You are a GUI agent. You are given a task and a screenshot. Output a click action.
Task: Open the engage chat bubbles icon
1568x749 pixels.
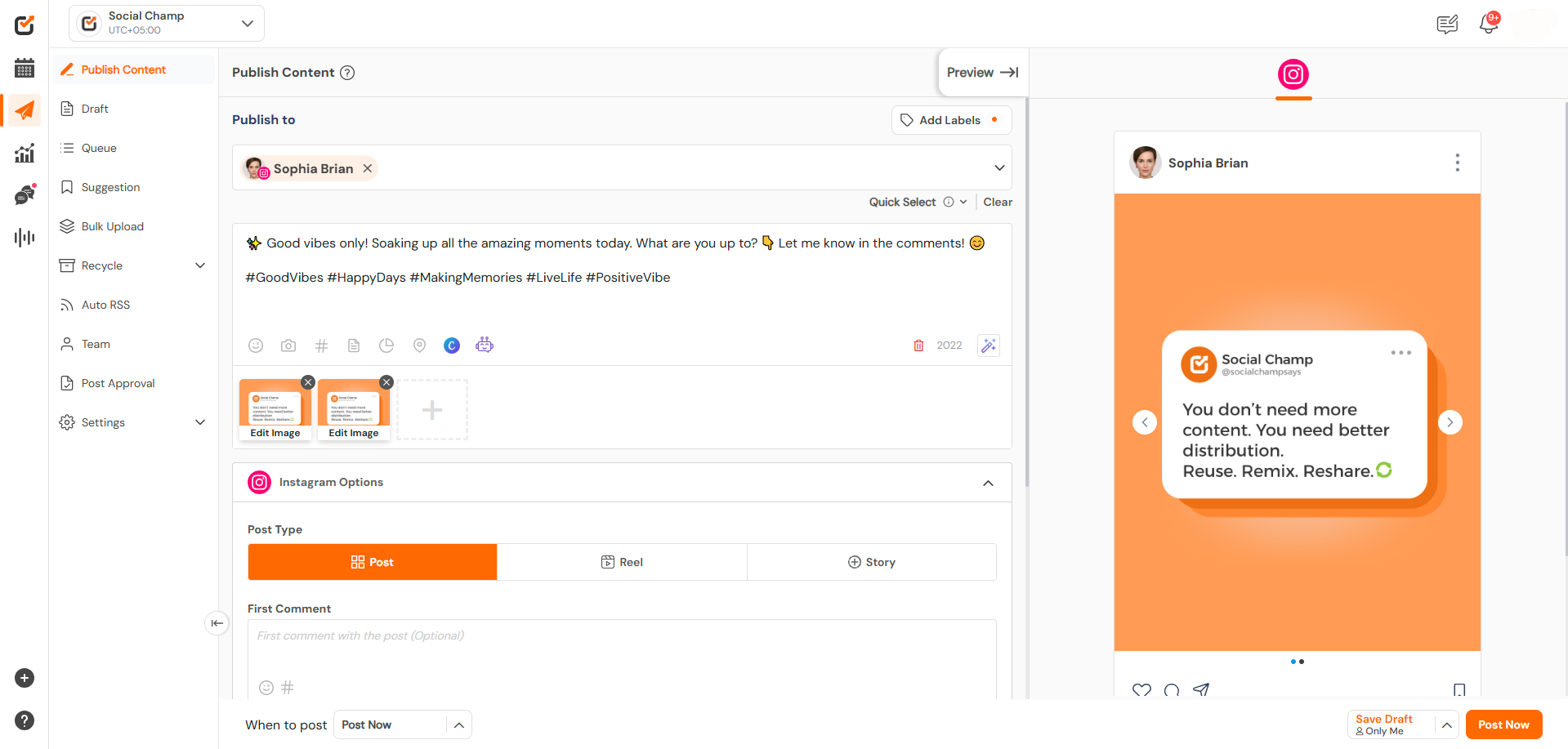pyautogui.click(x=25, y=194)
